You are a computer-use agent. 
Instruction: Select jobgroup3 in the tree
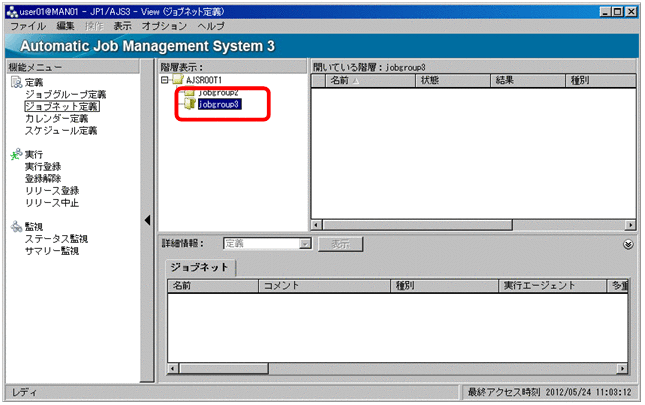[220, 104]
